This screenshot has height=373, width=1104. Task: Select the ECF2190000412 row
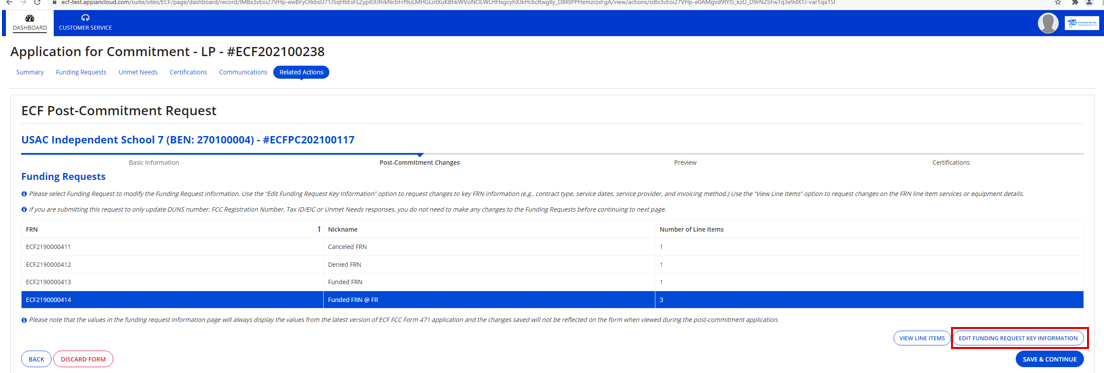(x=553, y=265)
